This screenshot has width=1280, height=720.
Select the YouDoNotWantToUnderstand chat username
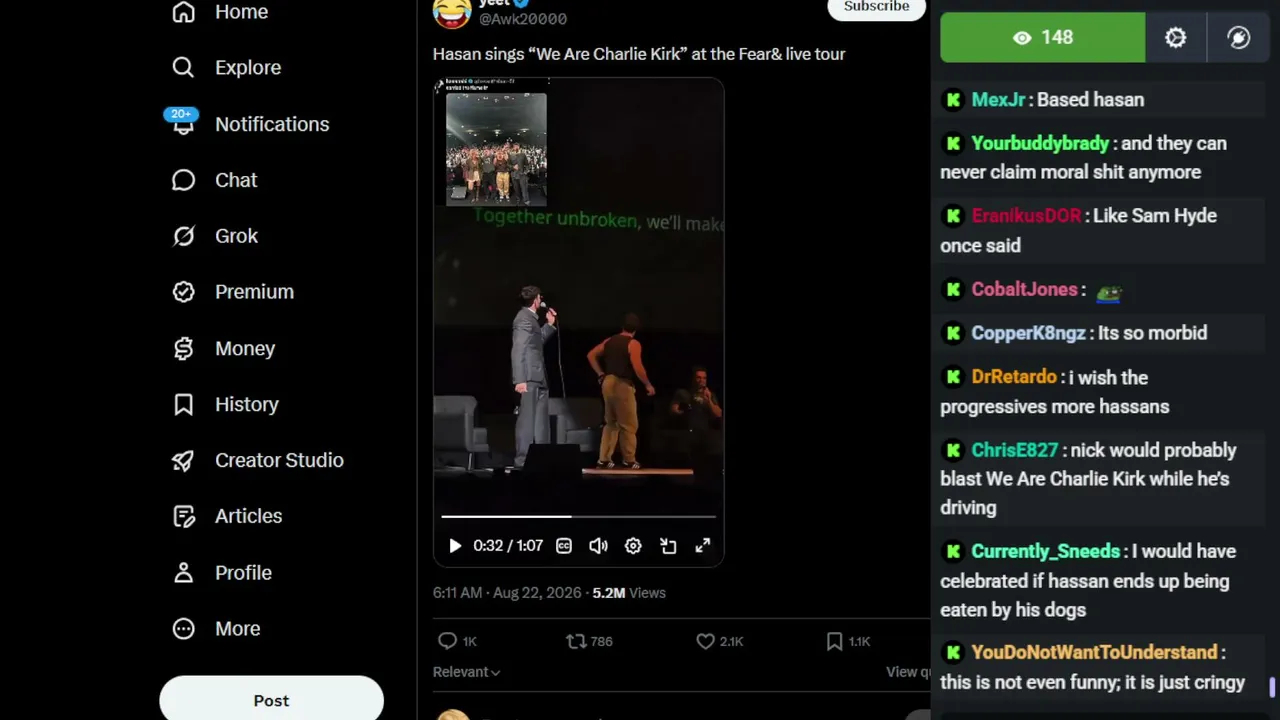pos(1094,653)
